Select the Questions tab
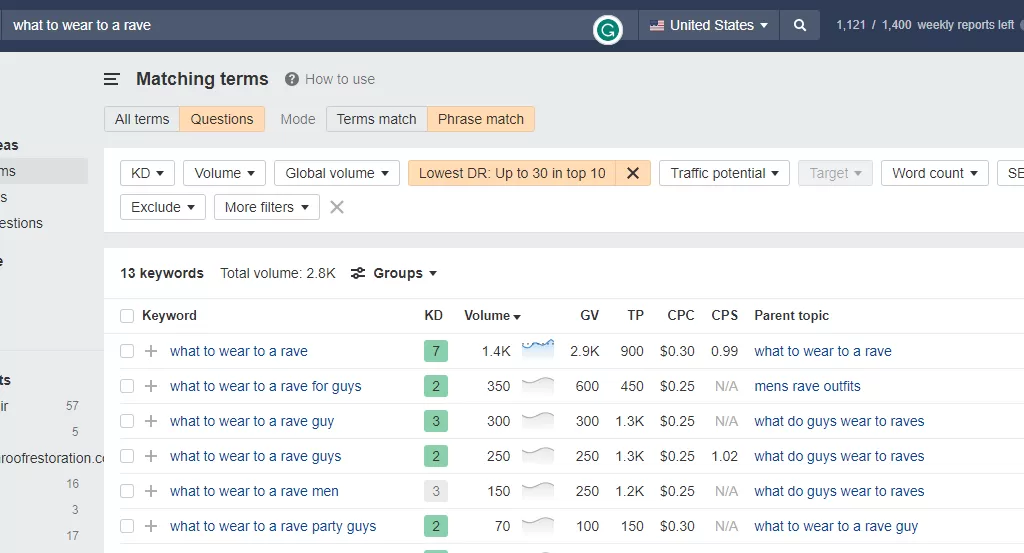This screenshot has height=553, width=1024. click(x=222, y=119)
